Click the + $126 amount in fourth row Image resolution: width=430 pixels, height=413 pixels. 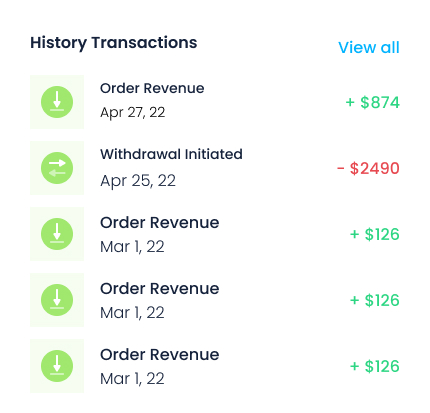pyautogui.click(x=375, y=300)
